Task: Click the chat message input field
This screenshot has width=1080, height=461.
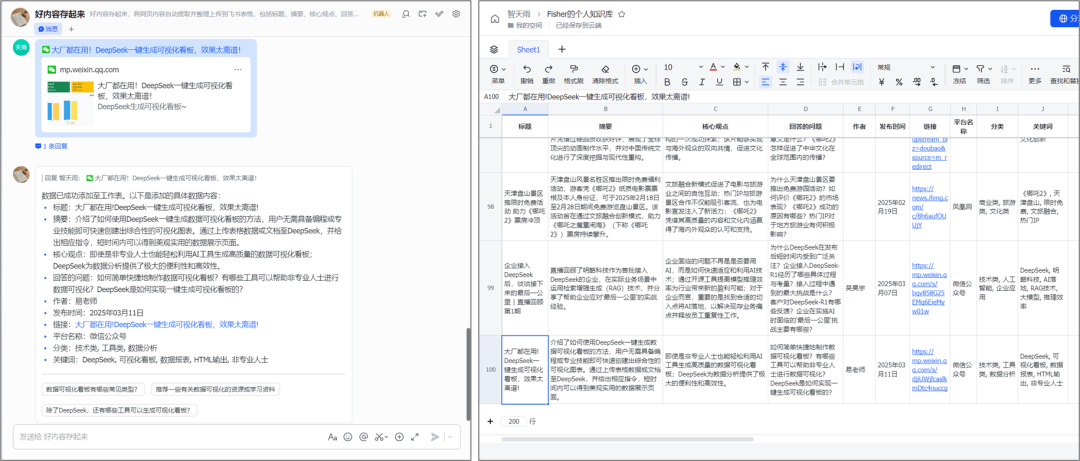Action: click(160, 437)
